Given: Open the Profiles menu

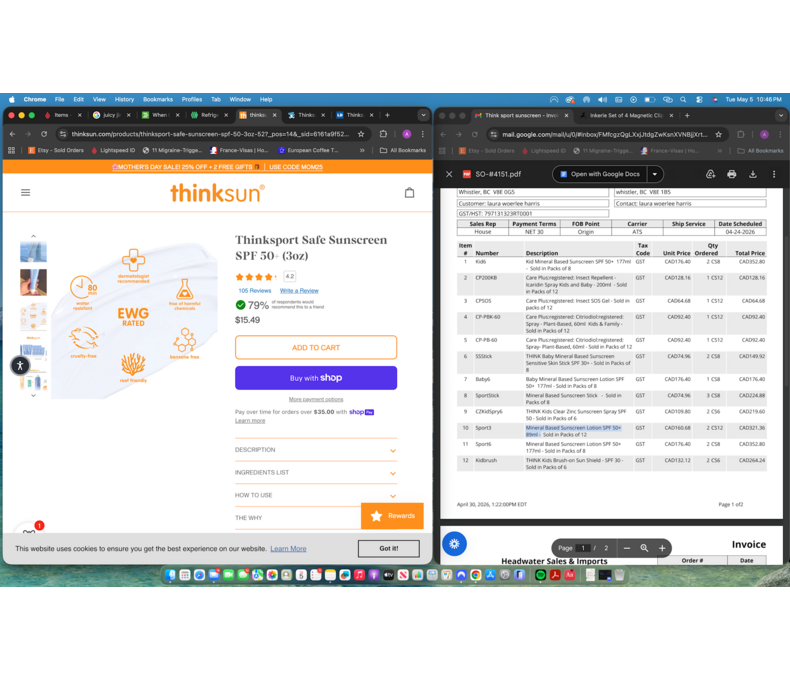Looking at the screenshot, I should [x=191, y=100].
